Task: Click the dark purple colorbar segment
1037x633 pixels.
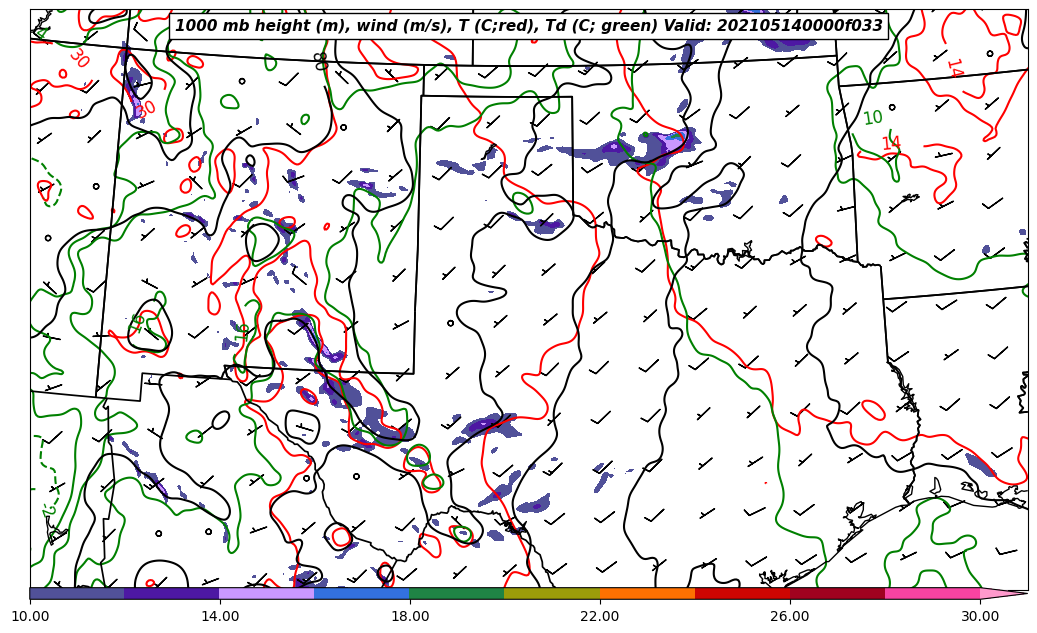Action: [x=172, y=593]
